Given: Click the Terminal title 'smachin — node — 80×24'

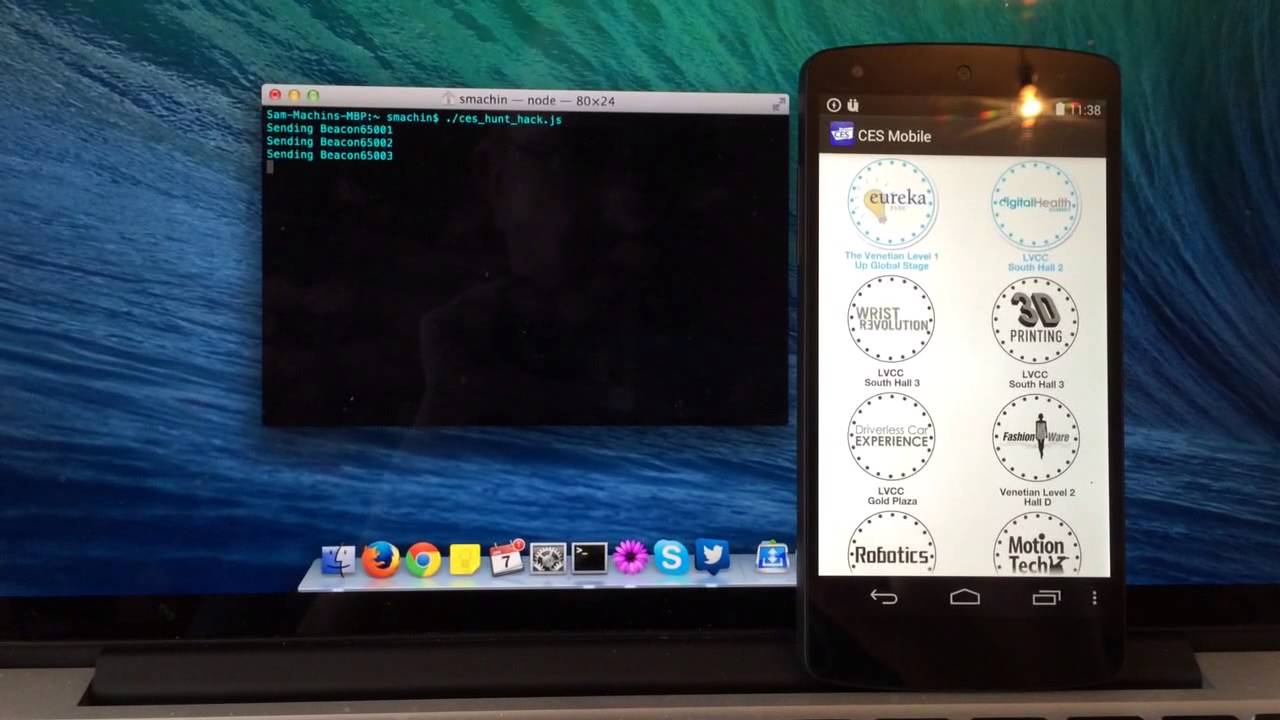Looking at the screenshot, I should point(537,101).
